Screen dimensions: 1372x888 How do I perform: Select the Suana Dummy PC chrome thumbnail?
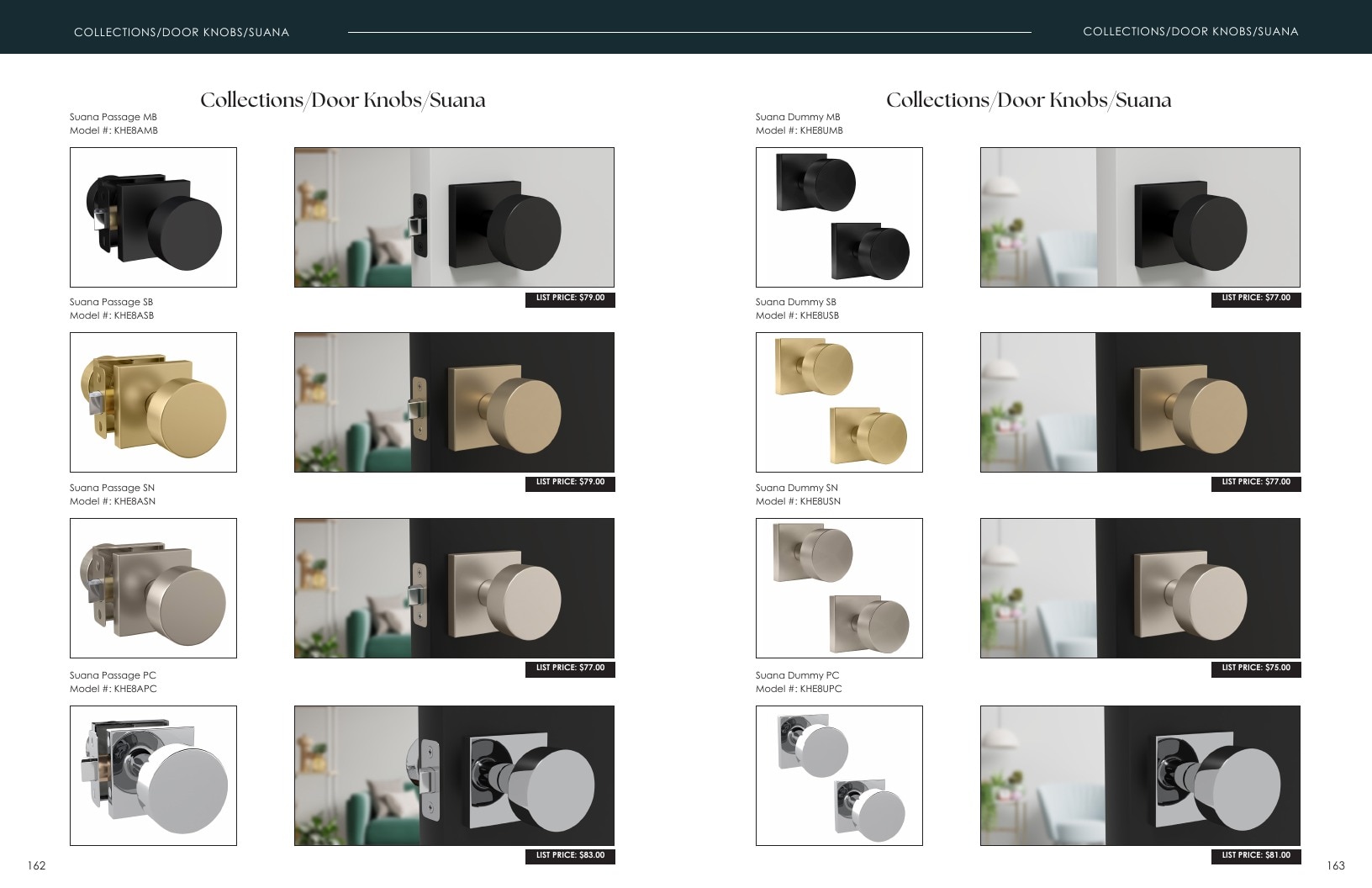point(839,775)
